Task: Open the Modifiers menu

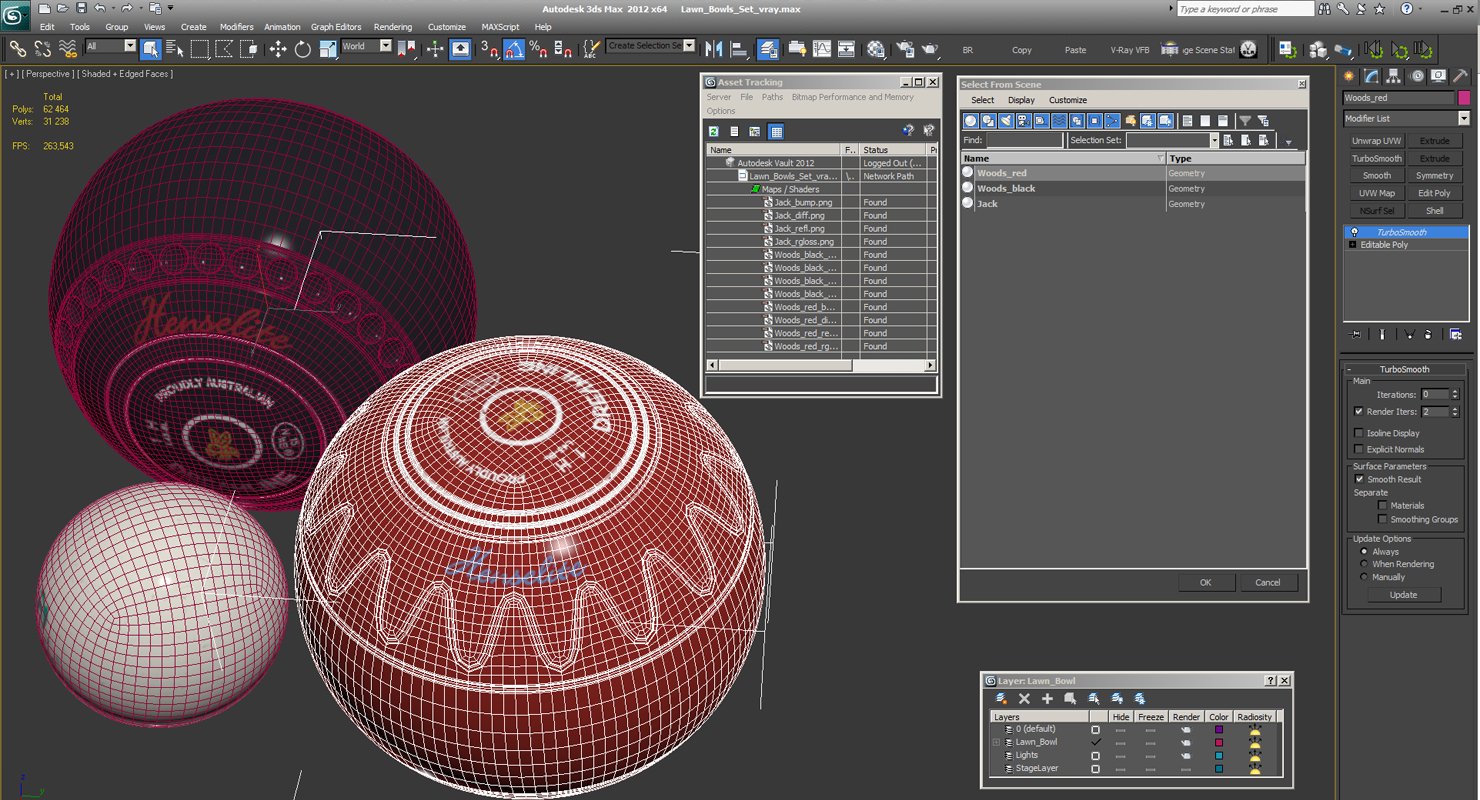Action: (236, 27)
